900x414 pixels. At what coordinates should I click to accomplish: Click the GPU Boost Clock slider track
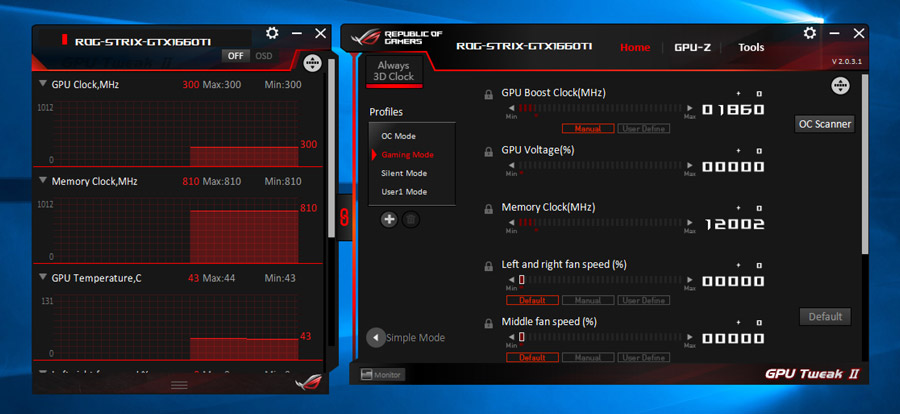point(600,108)
